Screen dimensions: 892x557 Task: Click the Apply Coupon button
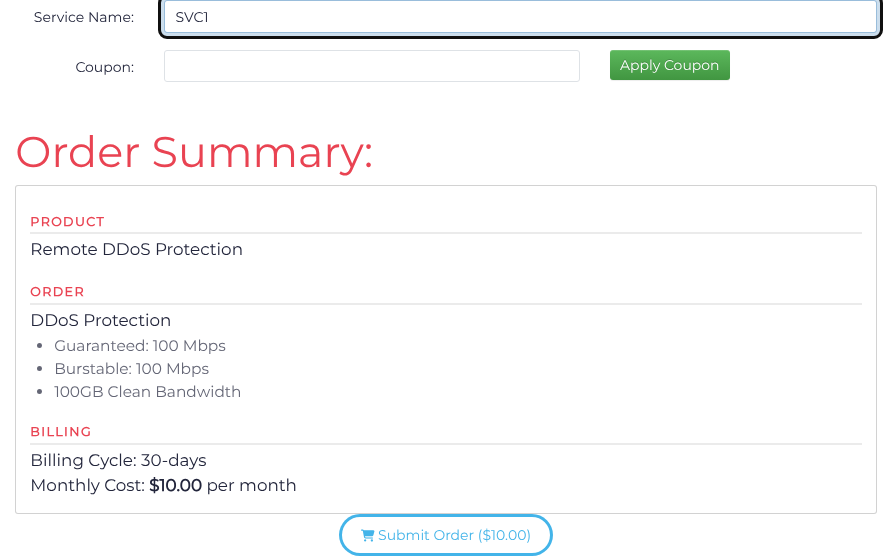[x=670, y=65]
